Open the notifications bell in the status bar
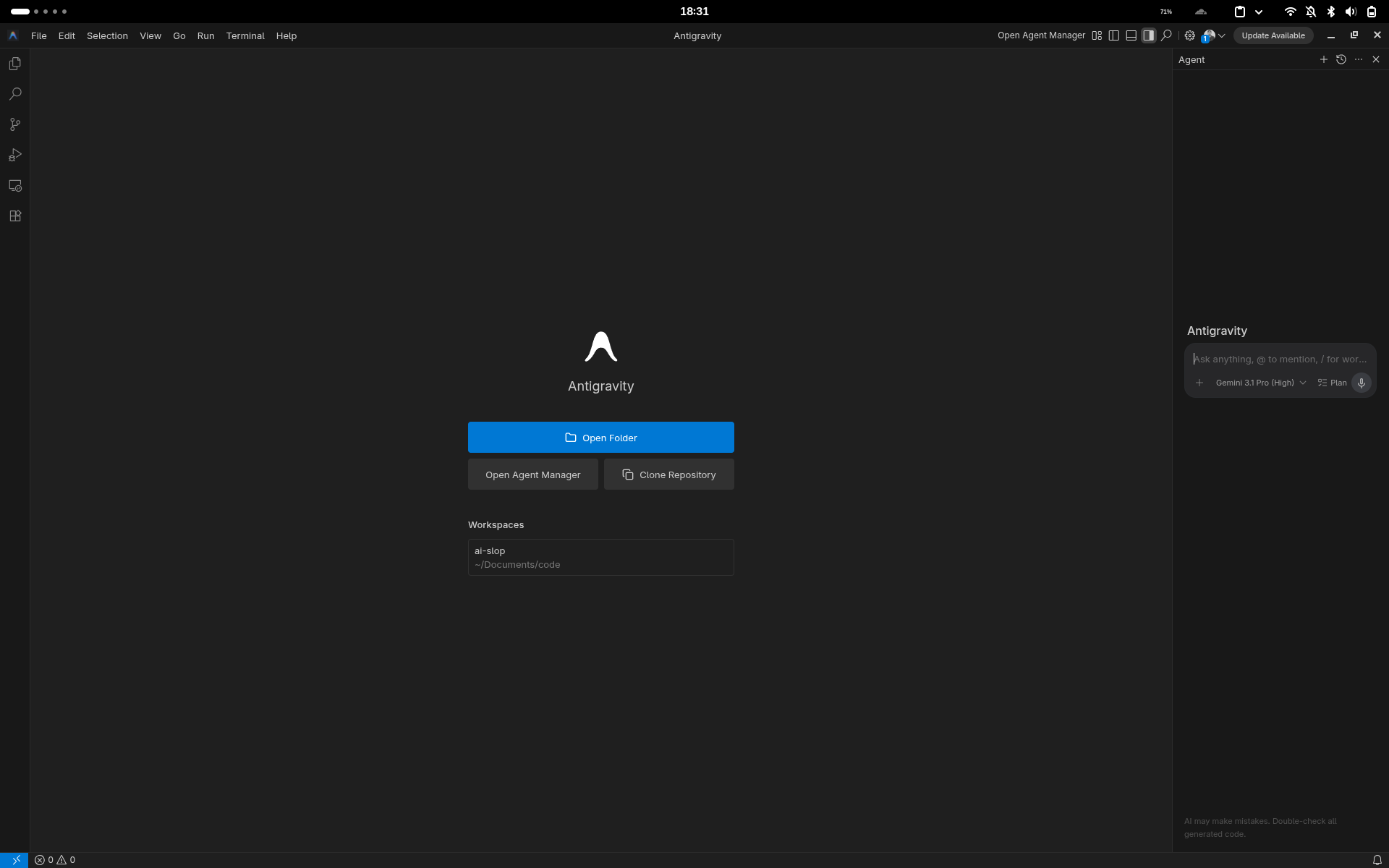 click(x=1377, y=860)
